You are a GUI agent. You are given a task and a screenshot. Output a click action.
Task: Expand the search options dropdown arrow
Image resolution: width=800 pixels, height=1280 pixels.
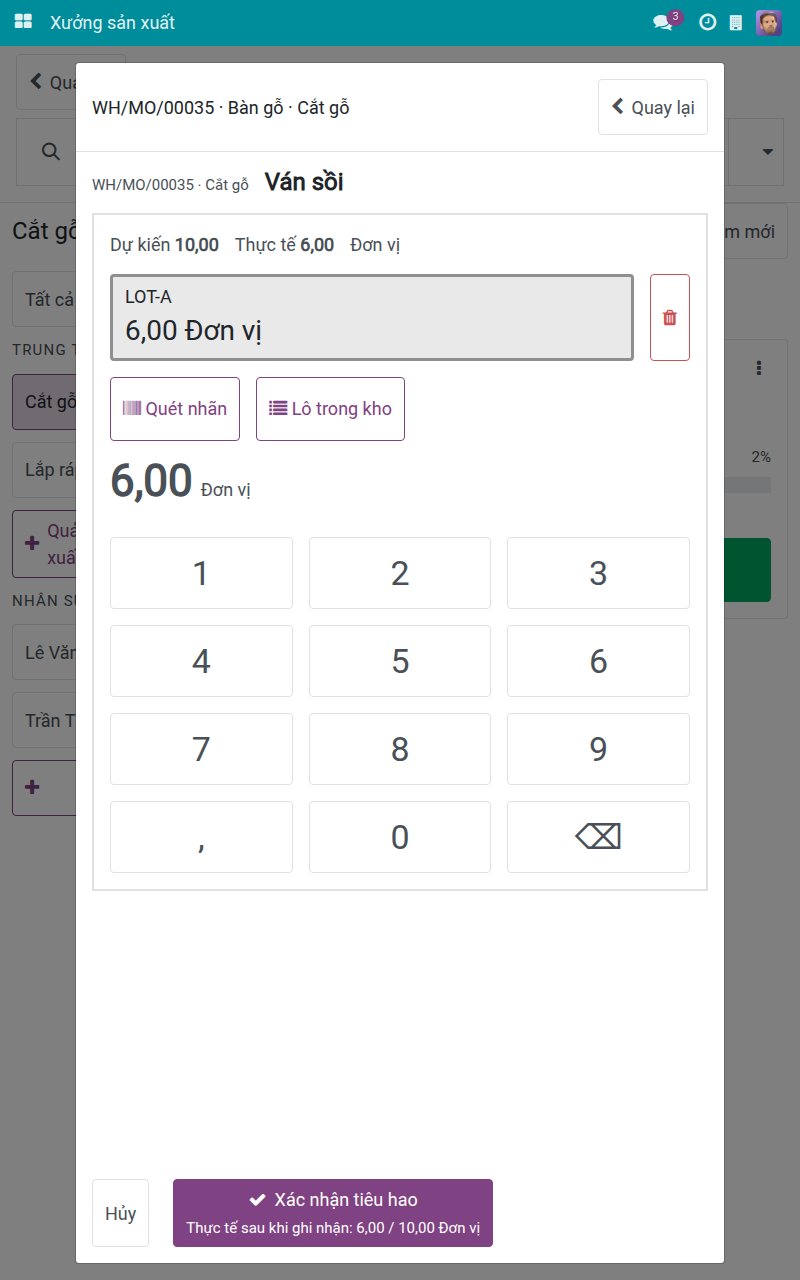pos(768,152)
